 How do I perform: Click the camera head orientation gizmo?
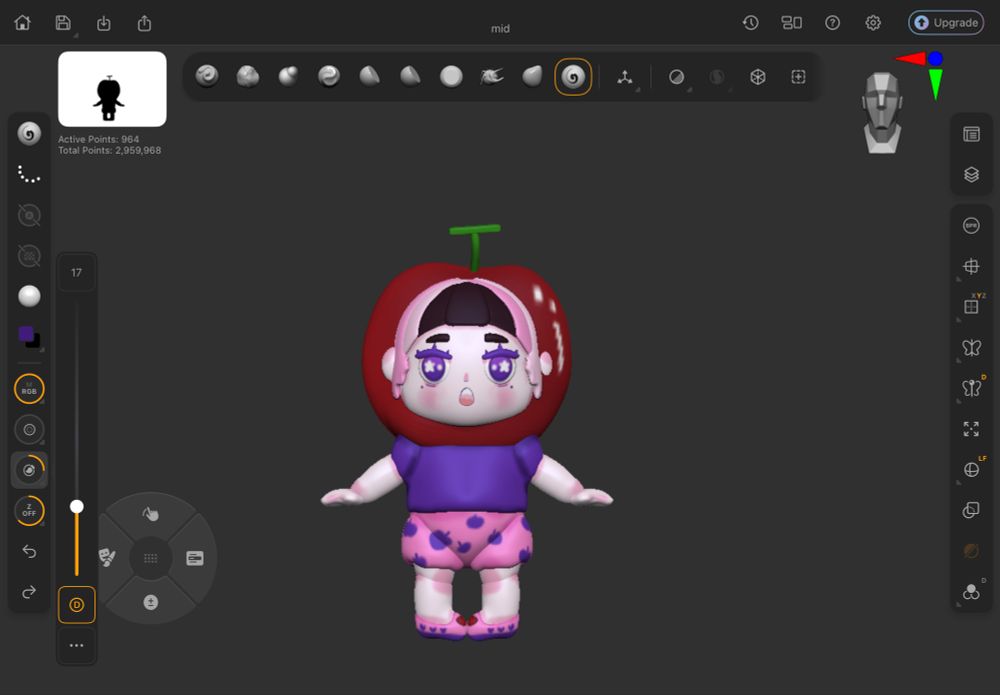(x=883, y=113)
